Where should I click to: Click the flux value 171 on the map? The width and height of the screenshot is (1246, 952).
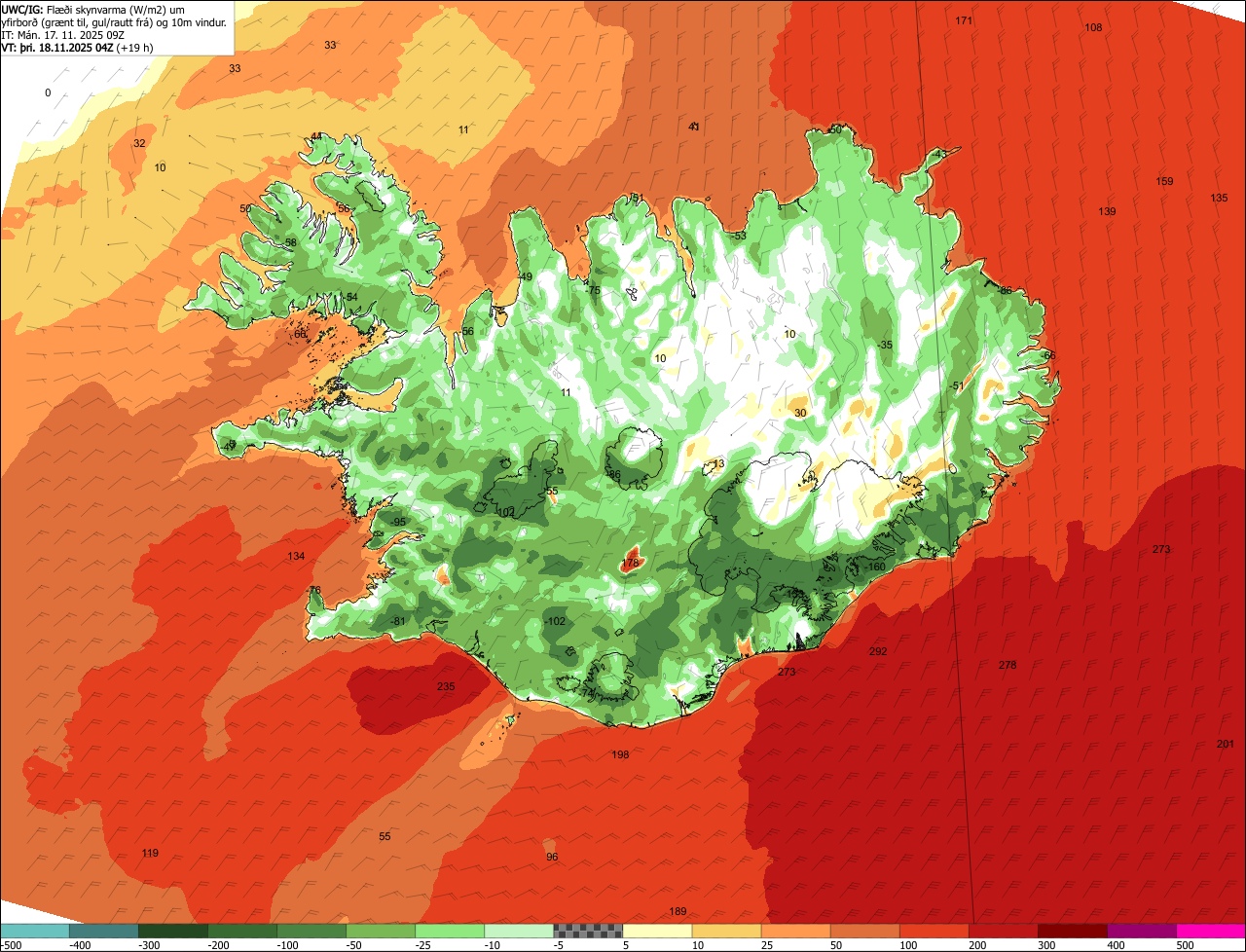[964, 20]
